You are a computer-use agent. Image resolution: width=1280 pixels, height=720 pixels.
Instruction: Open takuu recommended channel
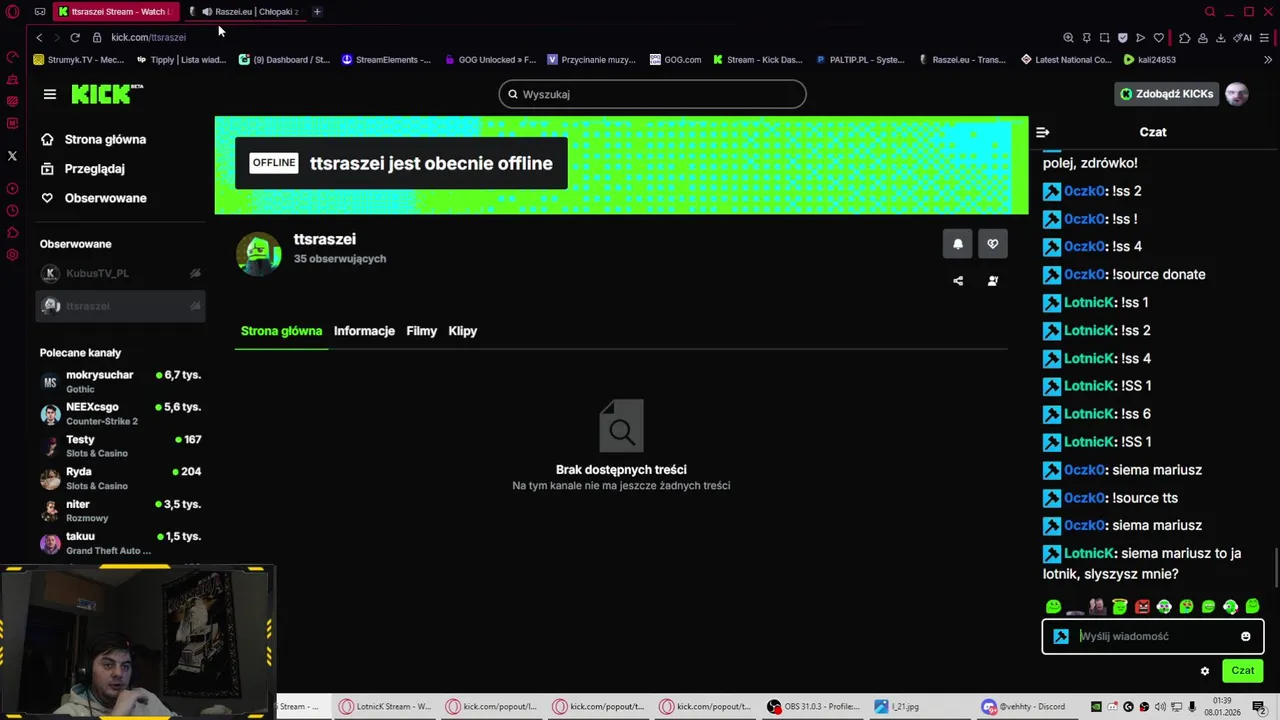point(120,543)
